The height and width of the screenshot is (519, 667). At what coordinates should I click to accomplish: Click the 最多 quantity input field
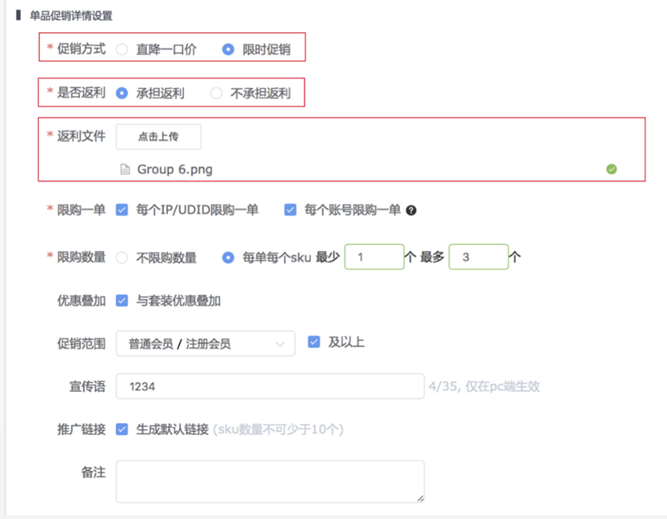[478, 257]
